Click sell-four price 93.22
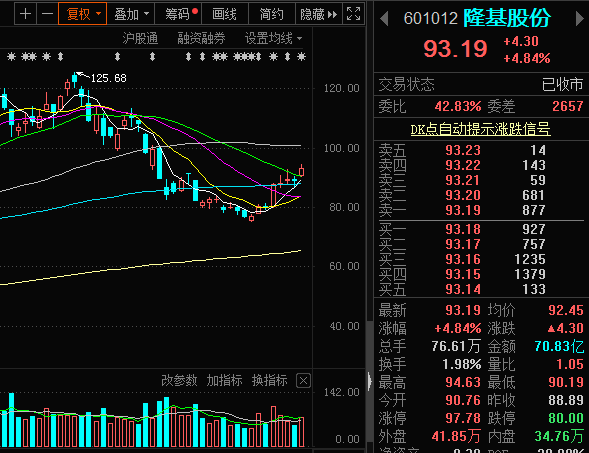Viewport: 589px width, 453px height. (463, 165)
